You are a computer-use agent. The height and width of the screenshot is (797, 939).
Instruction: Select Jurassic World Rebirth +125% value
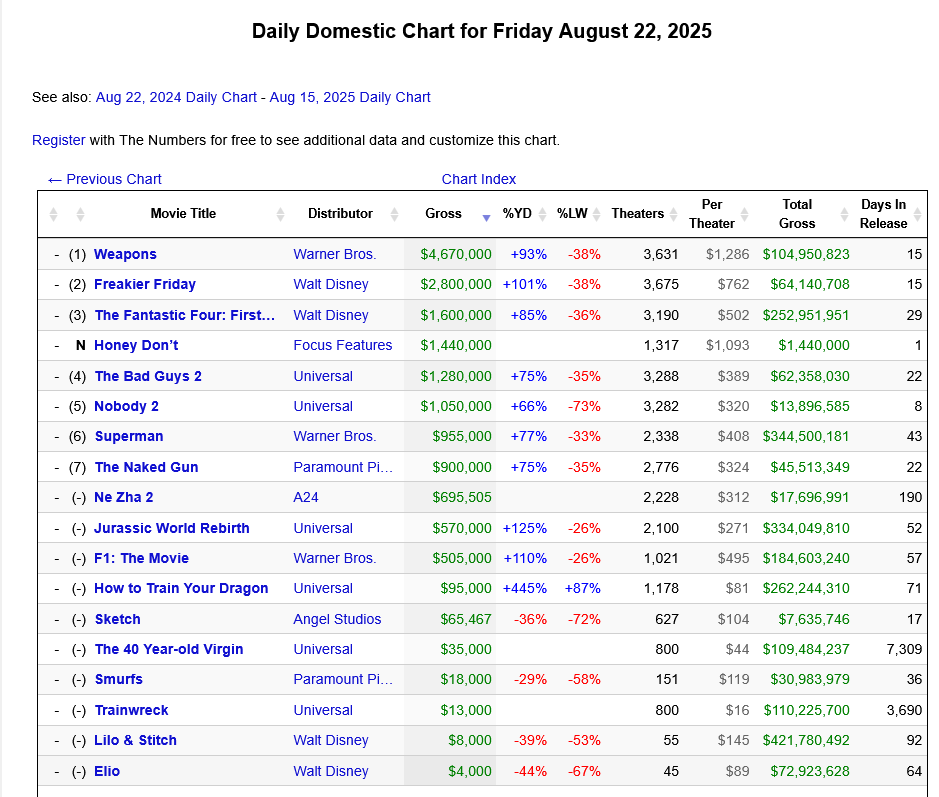click(x=525, y=528)
